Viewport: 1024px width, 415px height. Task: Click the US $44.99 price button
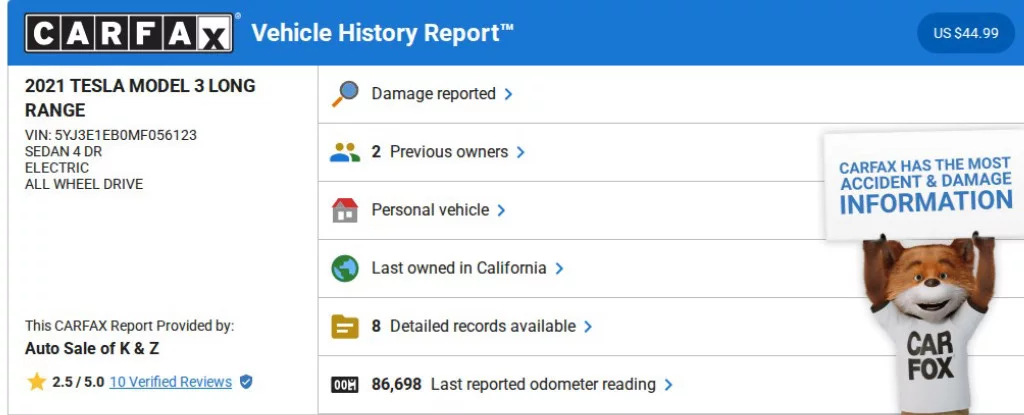tap(966, 33)
